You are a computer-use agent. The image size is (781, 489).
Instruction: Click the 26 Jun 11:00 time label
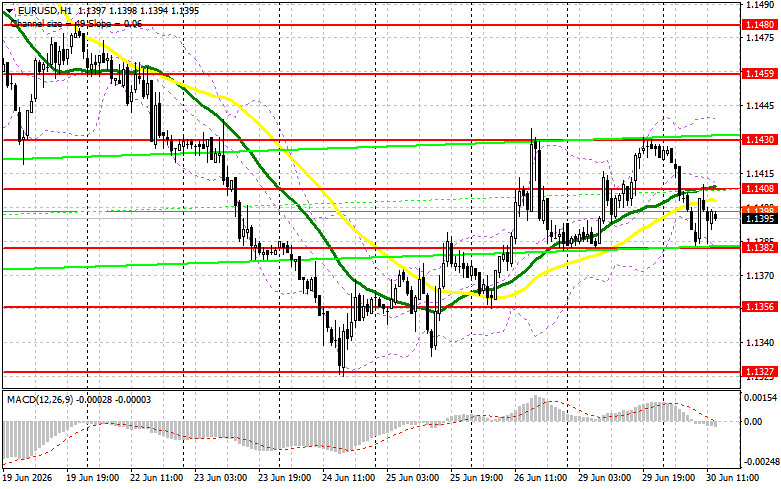[x=540, y=478]
